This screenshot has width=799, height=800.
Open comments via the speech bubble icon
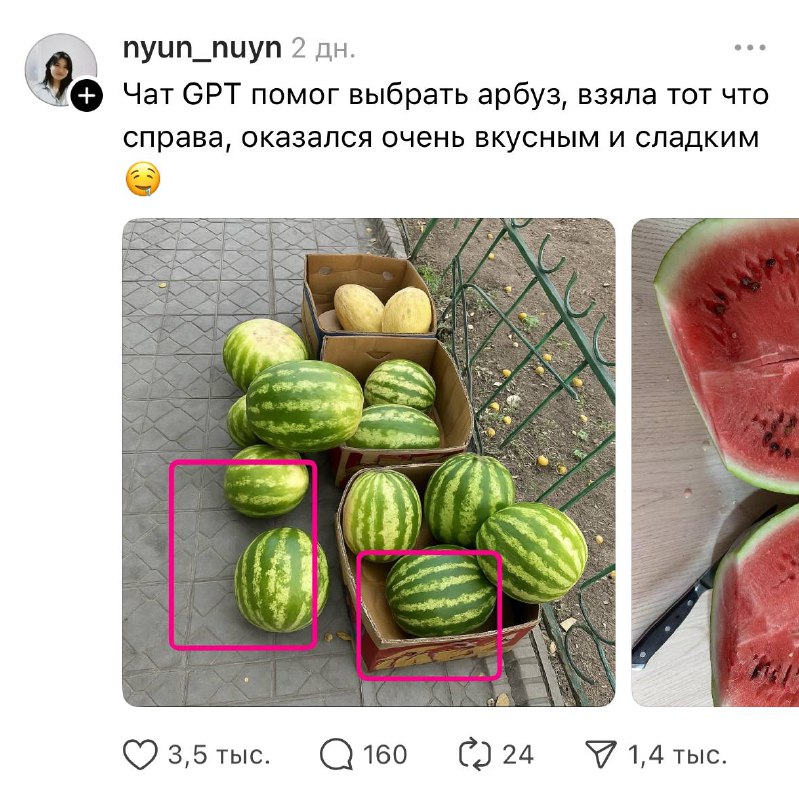(336, 755)
